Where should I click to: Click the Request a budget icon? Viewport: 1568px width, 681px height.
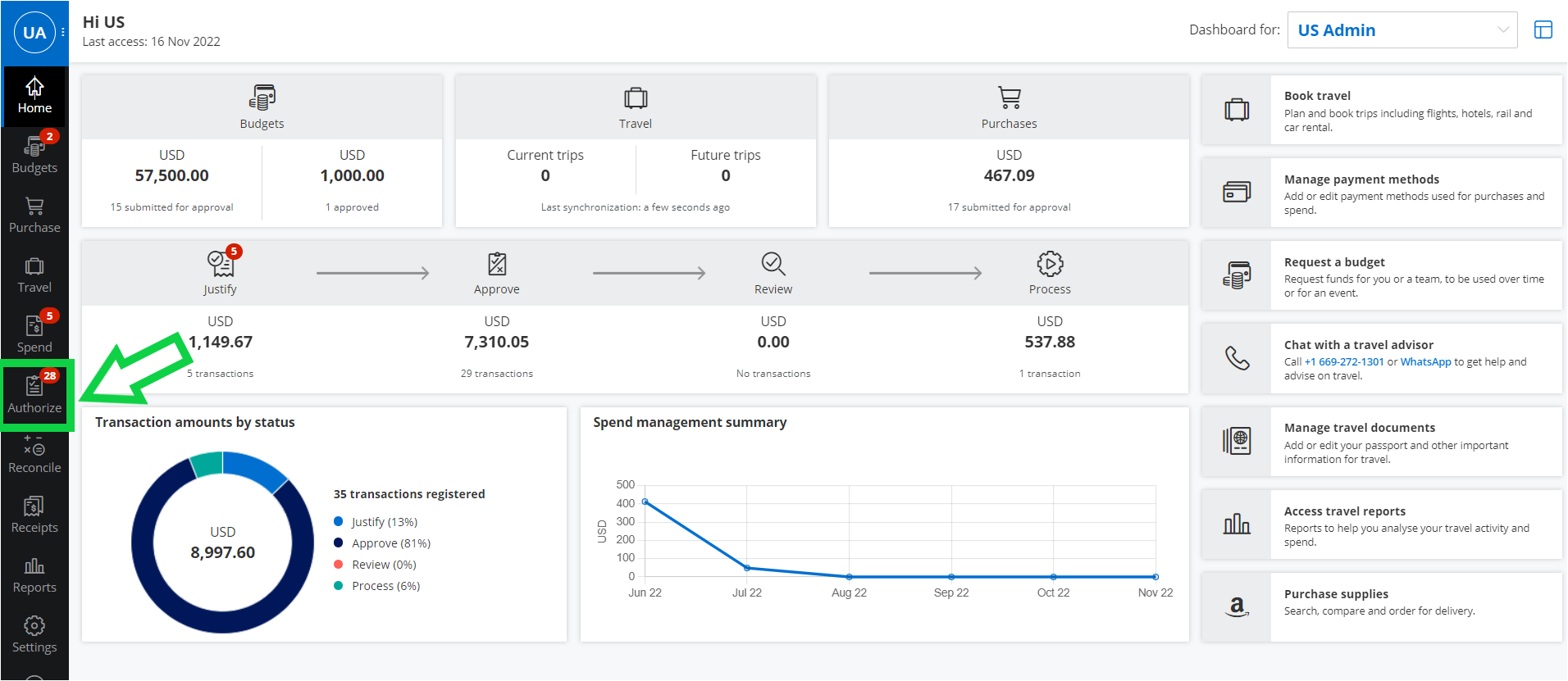coord(1237,275)
